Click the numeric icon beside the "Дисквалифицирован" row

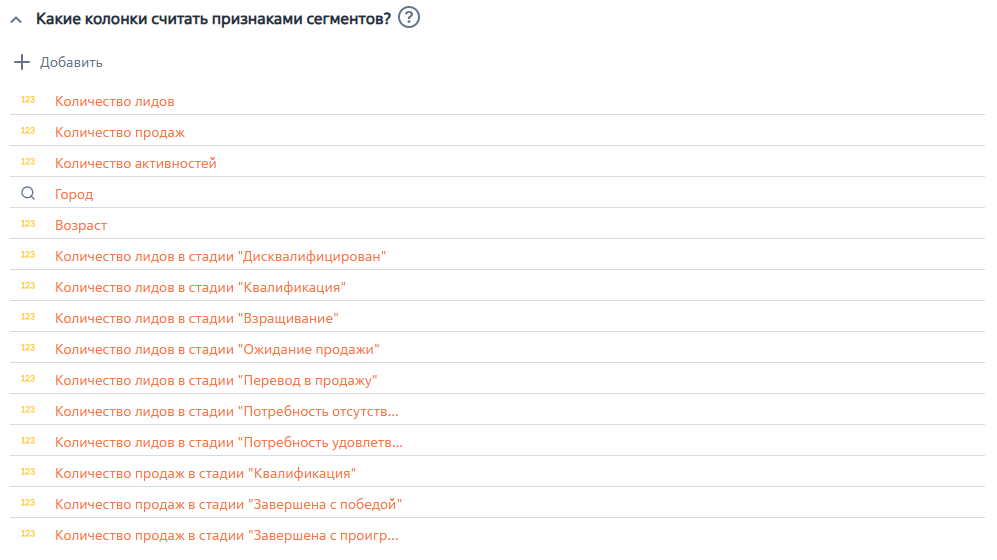coord(28,255)
